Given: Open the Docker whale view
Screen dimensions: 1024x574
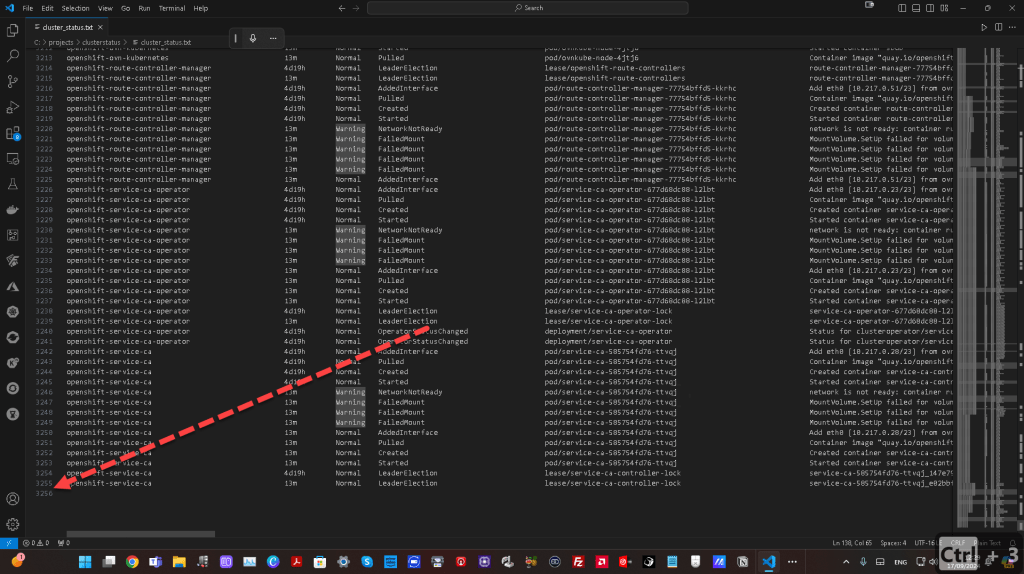Looking at the screenshot, I should (12, 210).
